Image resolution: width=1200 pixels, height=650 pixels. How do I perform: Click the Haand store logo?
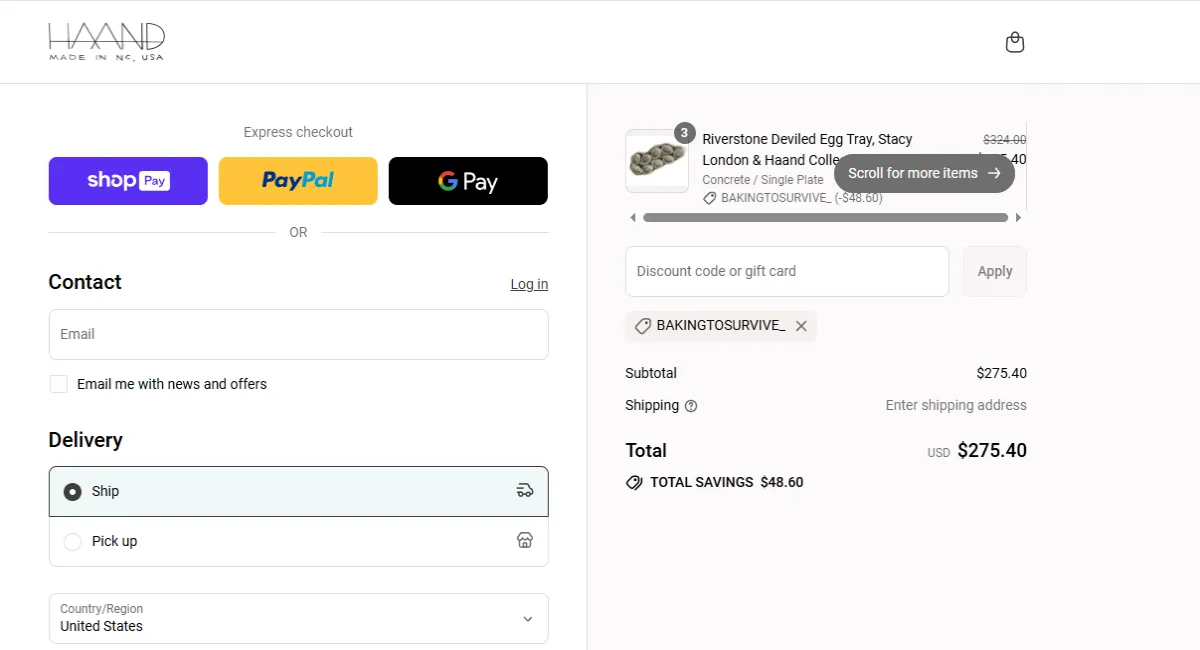tap(105, 41)
